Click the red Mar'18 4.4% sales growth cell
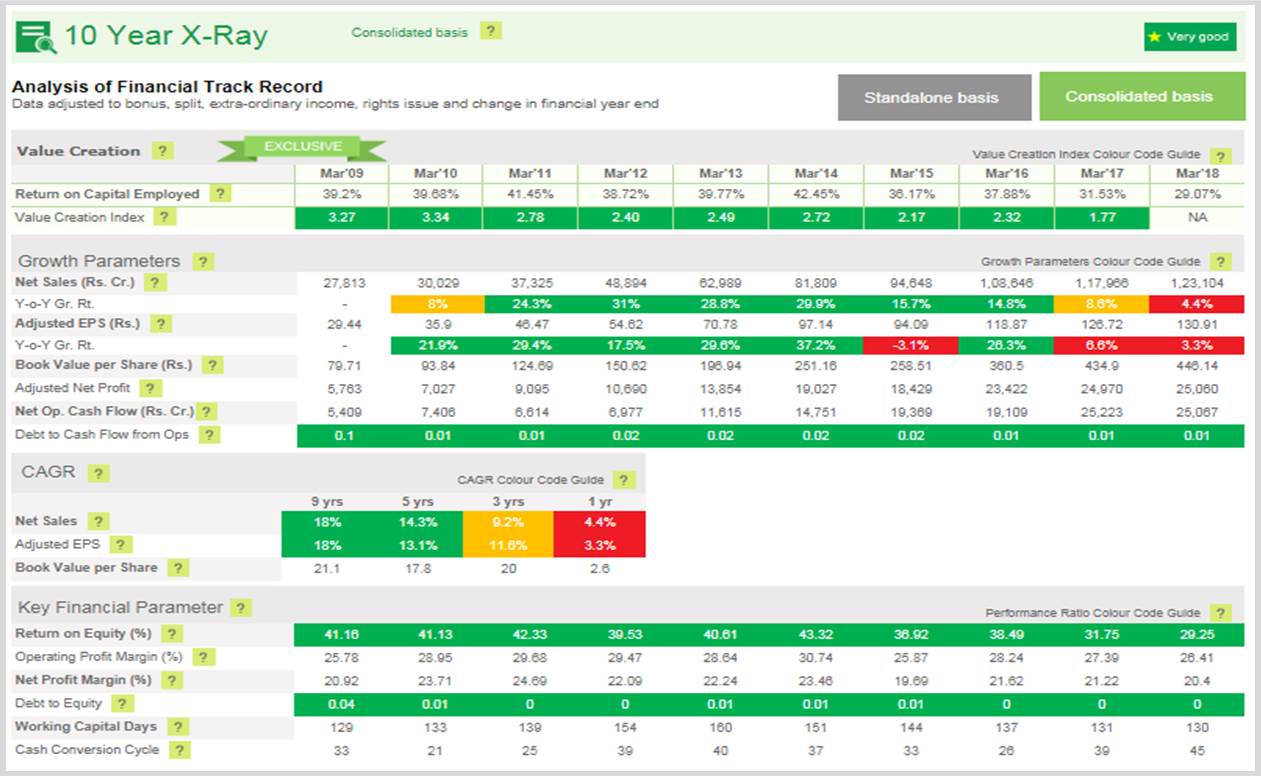Screen dimensions: 1261x776 click(x=1197, y=304)
